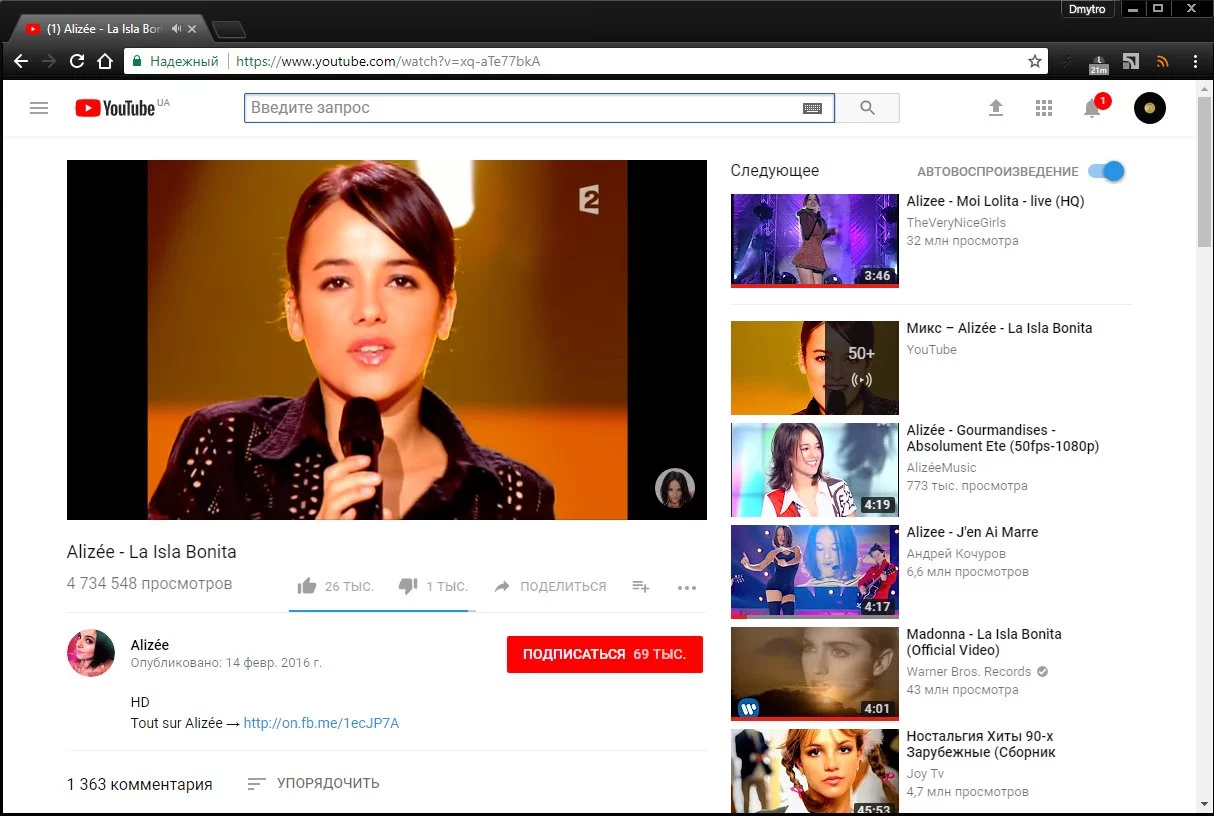This screenshot has width=1214, height=816.
Task: Open the http://on.fb.me/1ecJP7A description link
Action: coord(320,722)
